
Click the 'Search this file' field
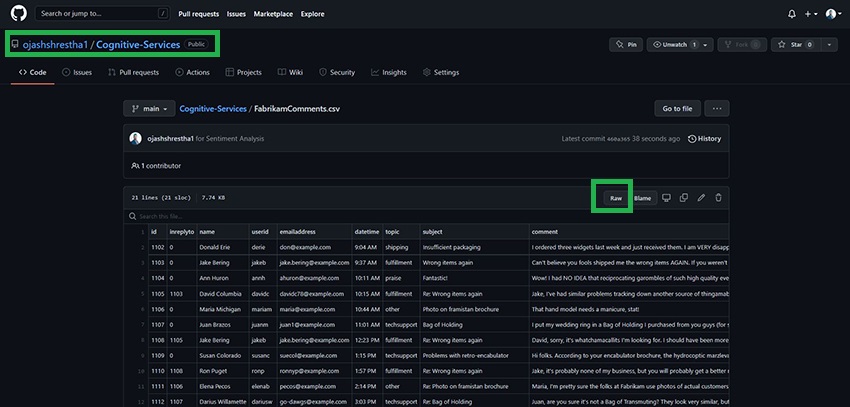[200, 216]
